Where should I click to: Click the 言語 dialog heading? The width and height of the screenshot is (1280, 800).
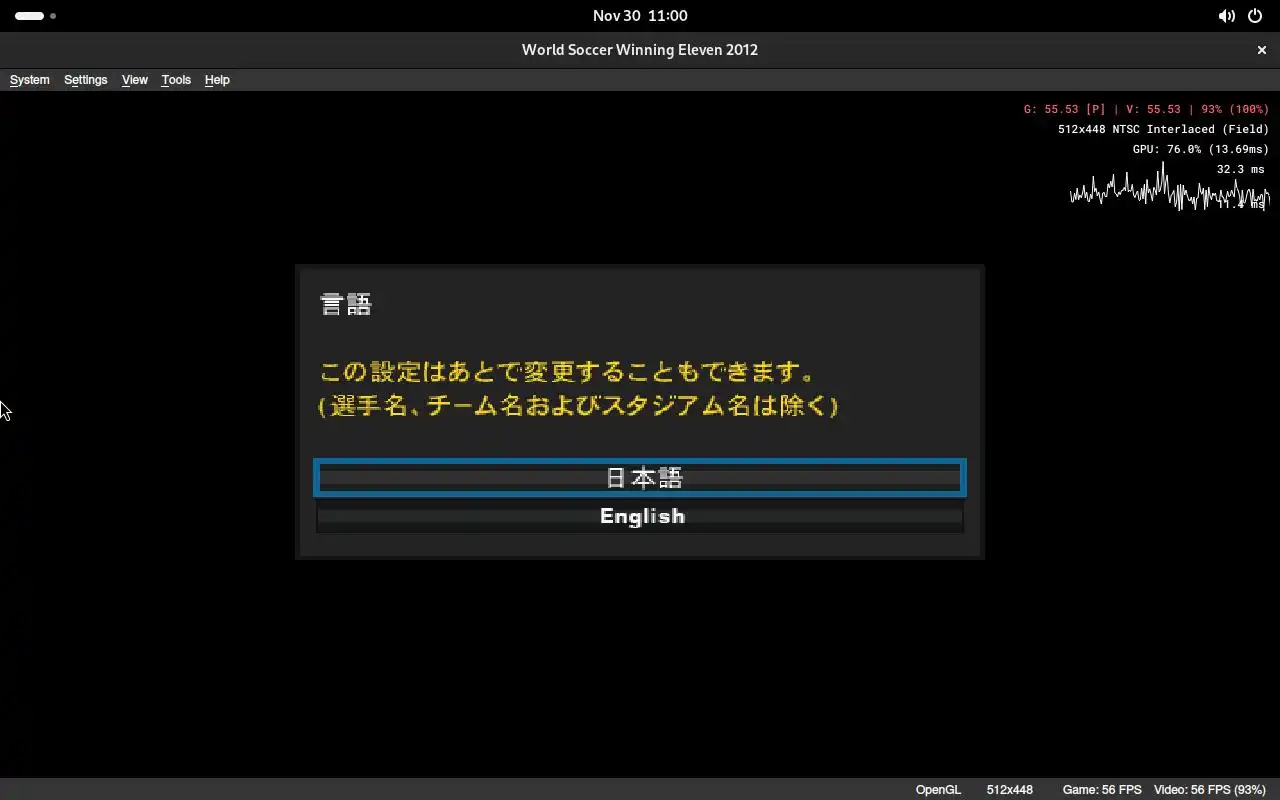click(x=345, y=304)
